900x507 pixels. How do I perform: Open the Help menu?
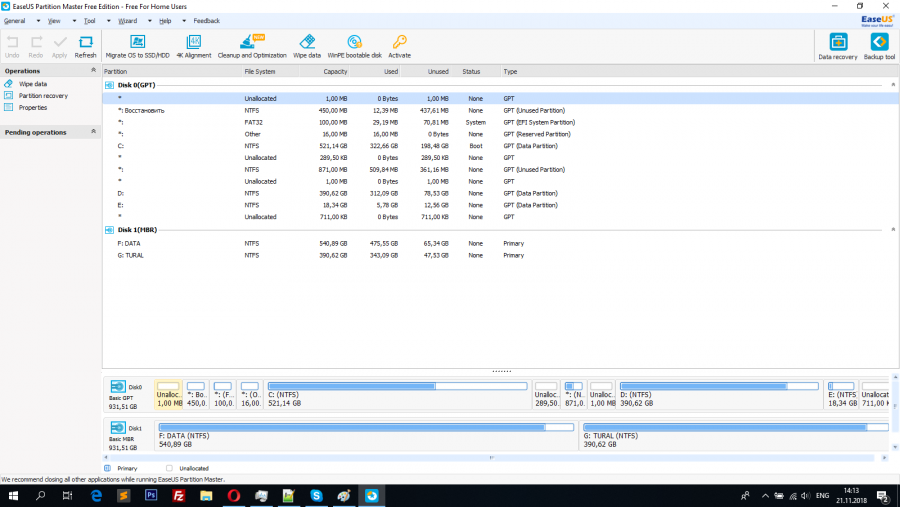[x=165, y=21]
